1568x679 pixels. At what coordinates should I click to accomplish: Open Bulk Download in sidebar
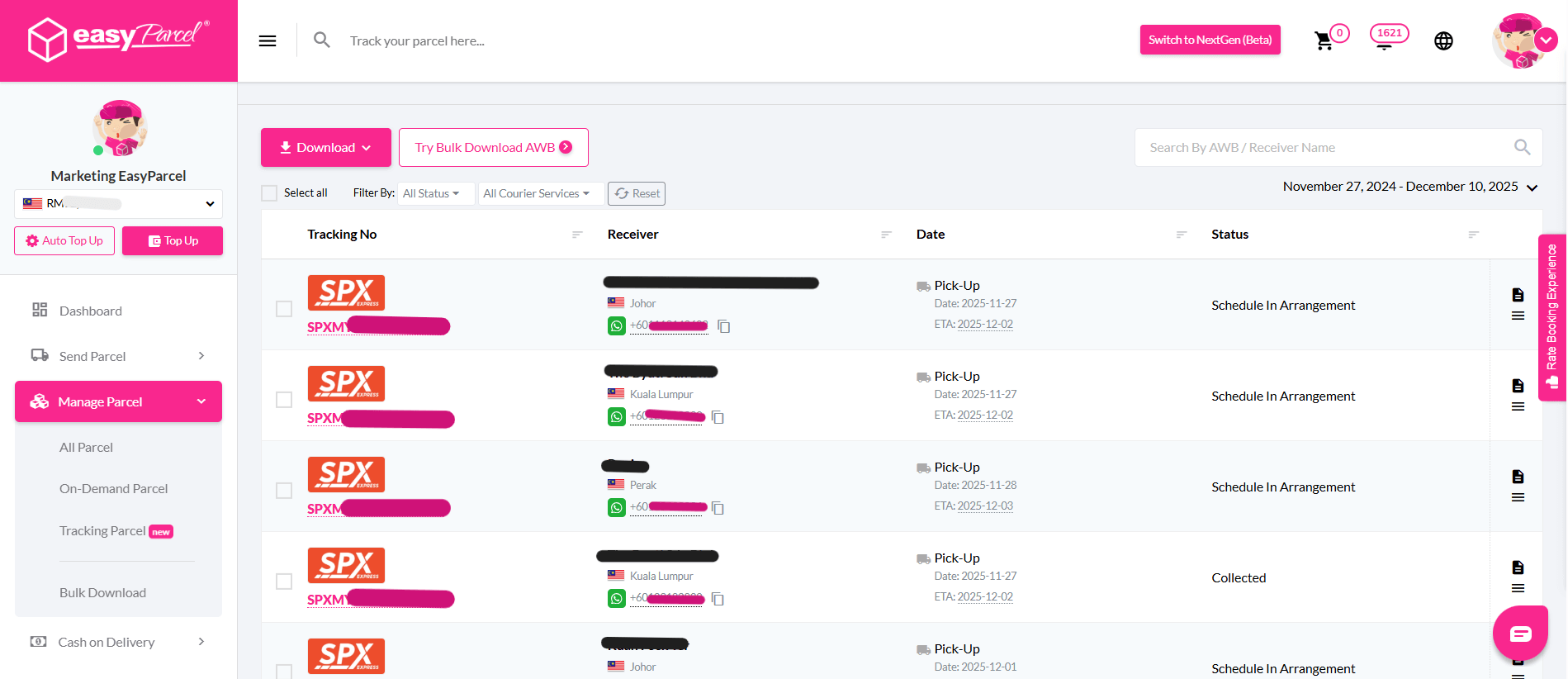102,593
